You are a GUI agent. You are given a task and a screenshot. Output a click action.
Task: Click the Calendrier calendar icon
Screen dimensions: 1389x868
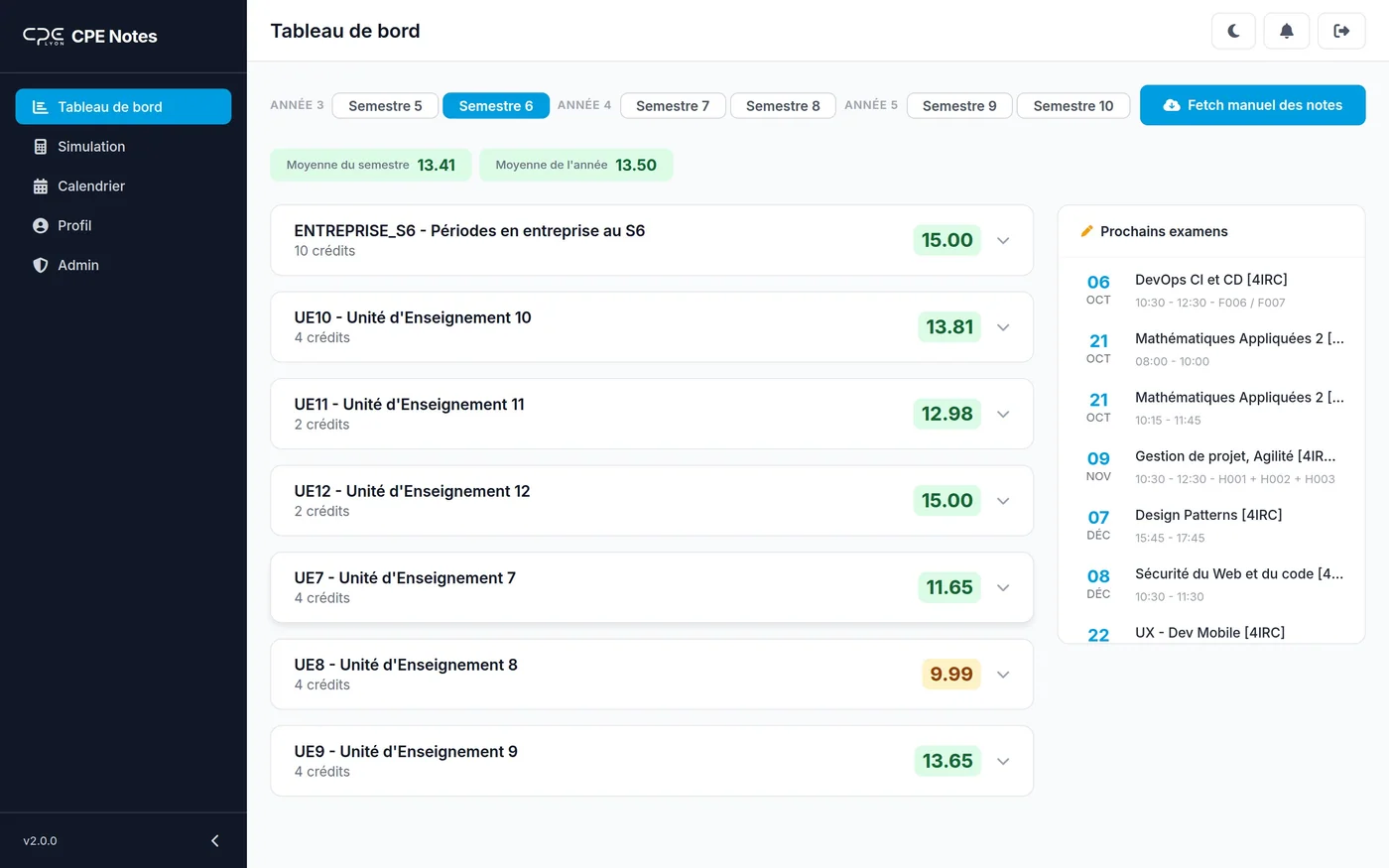pyautogui.click(x=41, y=186)
